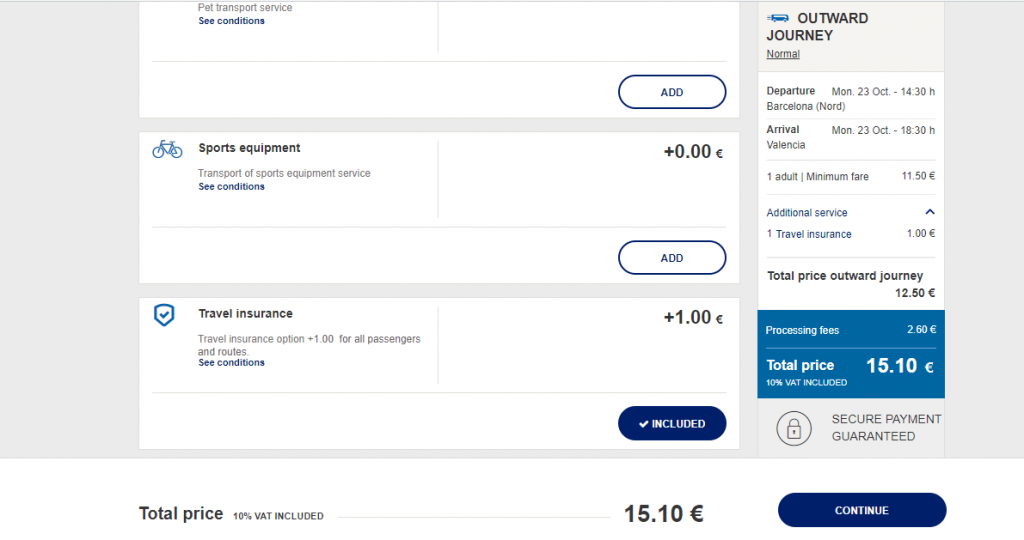Click the Additional service heading

[x=807, y=212]
